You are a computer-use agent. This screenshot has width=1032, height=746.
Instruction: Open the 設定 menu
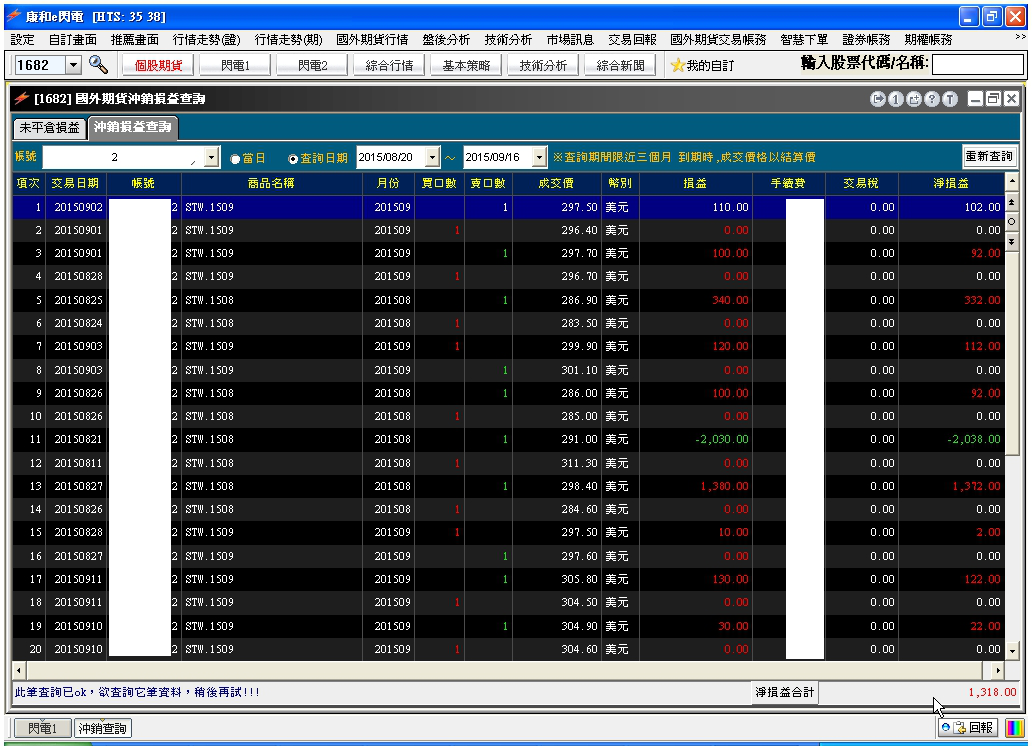(x=22, y=40)
